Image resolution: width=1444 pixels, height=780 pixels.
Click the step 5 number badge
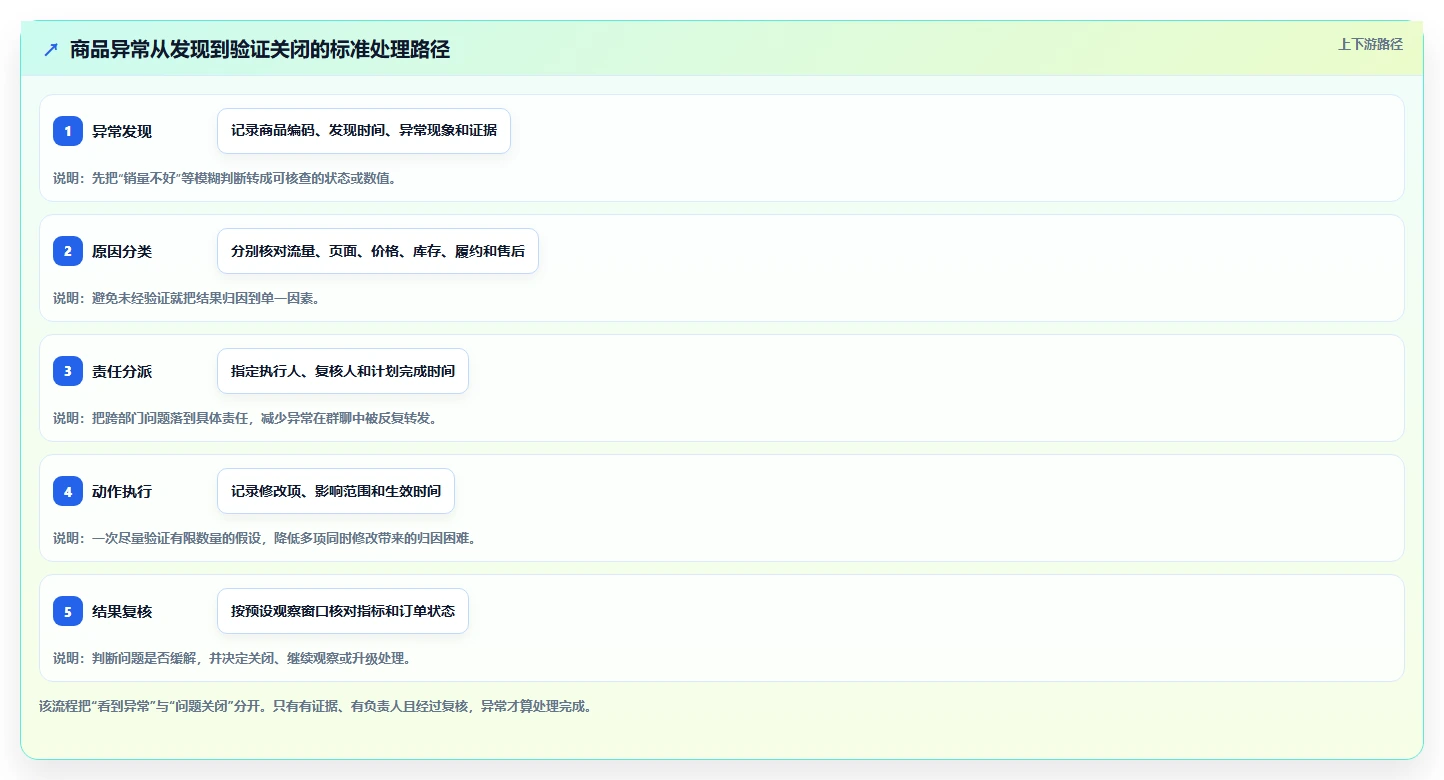click(68, 611)
